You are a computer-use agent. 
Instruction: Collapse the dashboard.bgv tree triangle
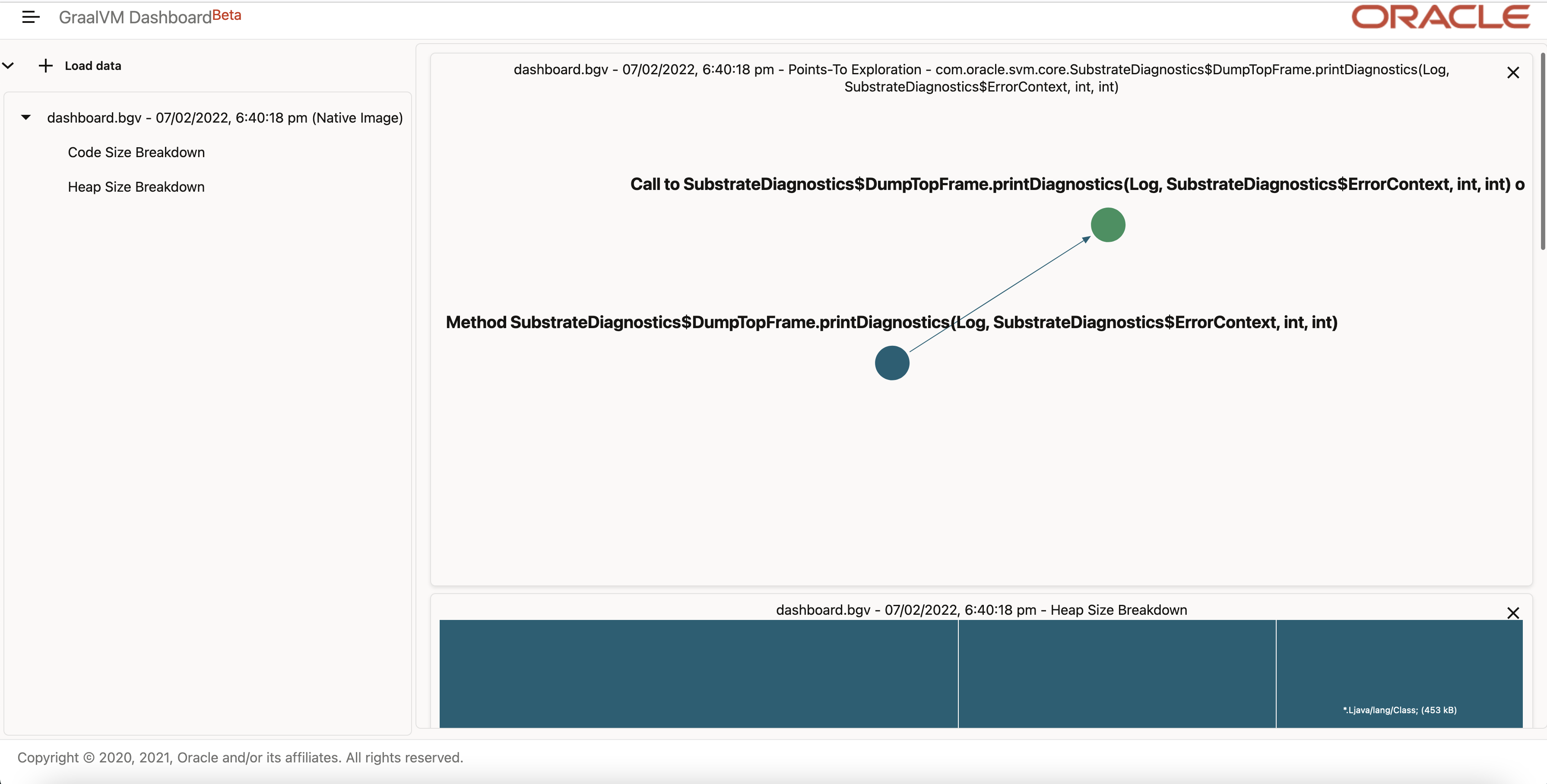pyautogui.click(x=26, y=118)
